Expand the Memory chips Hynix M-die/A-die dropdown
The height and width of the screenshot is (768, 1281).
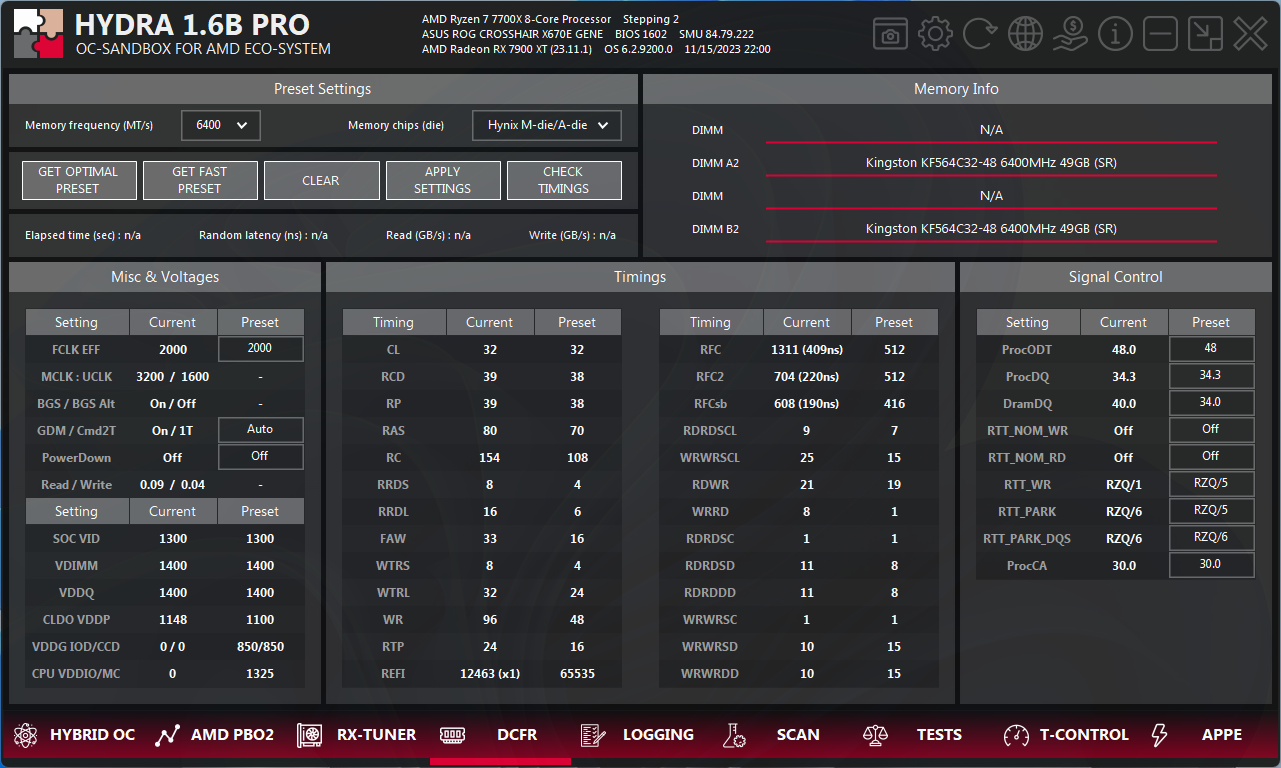click(x=547, y=125)
